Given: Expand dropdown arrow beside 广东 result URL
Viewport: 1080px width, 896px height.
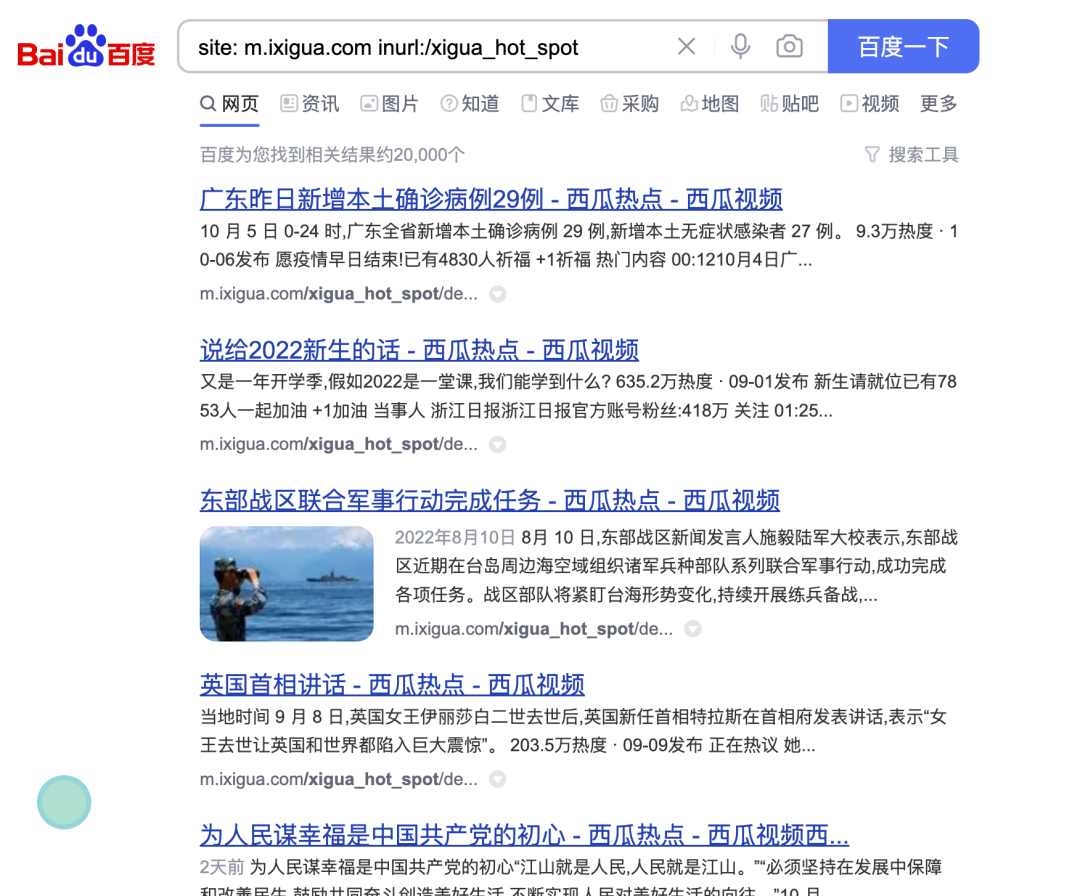Looking at the screenshot, I should tap(497, 294).
